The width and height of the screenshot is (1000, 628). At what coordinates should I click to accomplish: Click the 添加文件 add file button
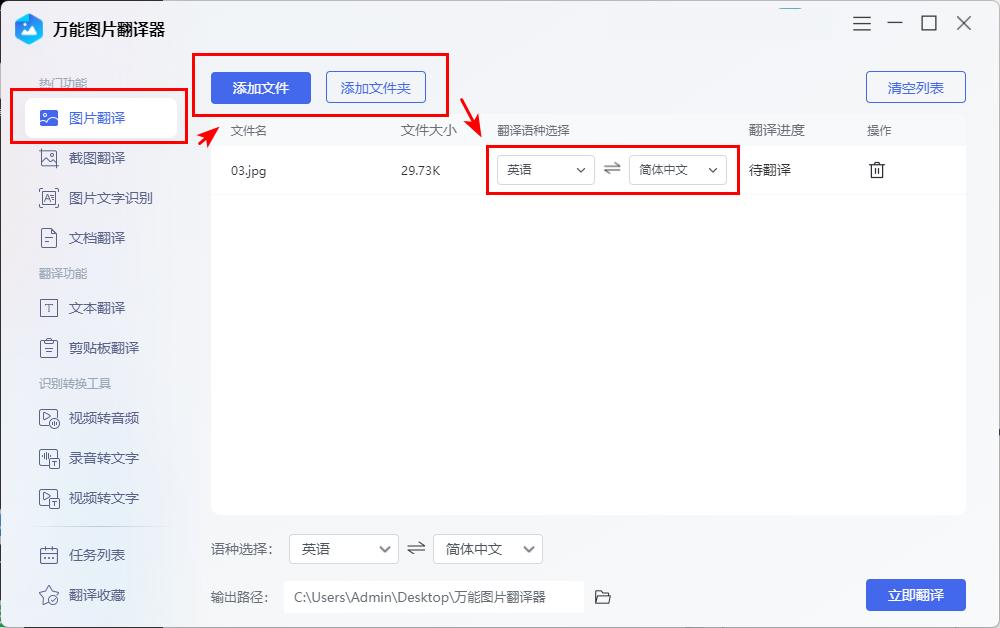tap(260, 88)
